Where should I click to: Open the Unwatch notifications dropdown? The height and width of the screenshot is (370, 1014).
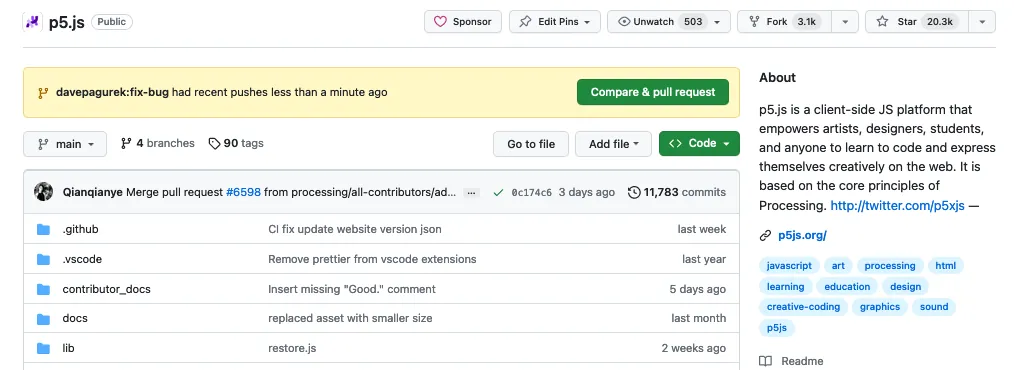tap(669, 21)
